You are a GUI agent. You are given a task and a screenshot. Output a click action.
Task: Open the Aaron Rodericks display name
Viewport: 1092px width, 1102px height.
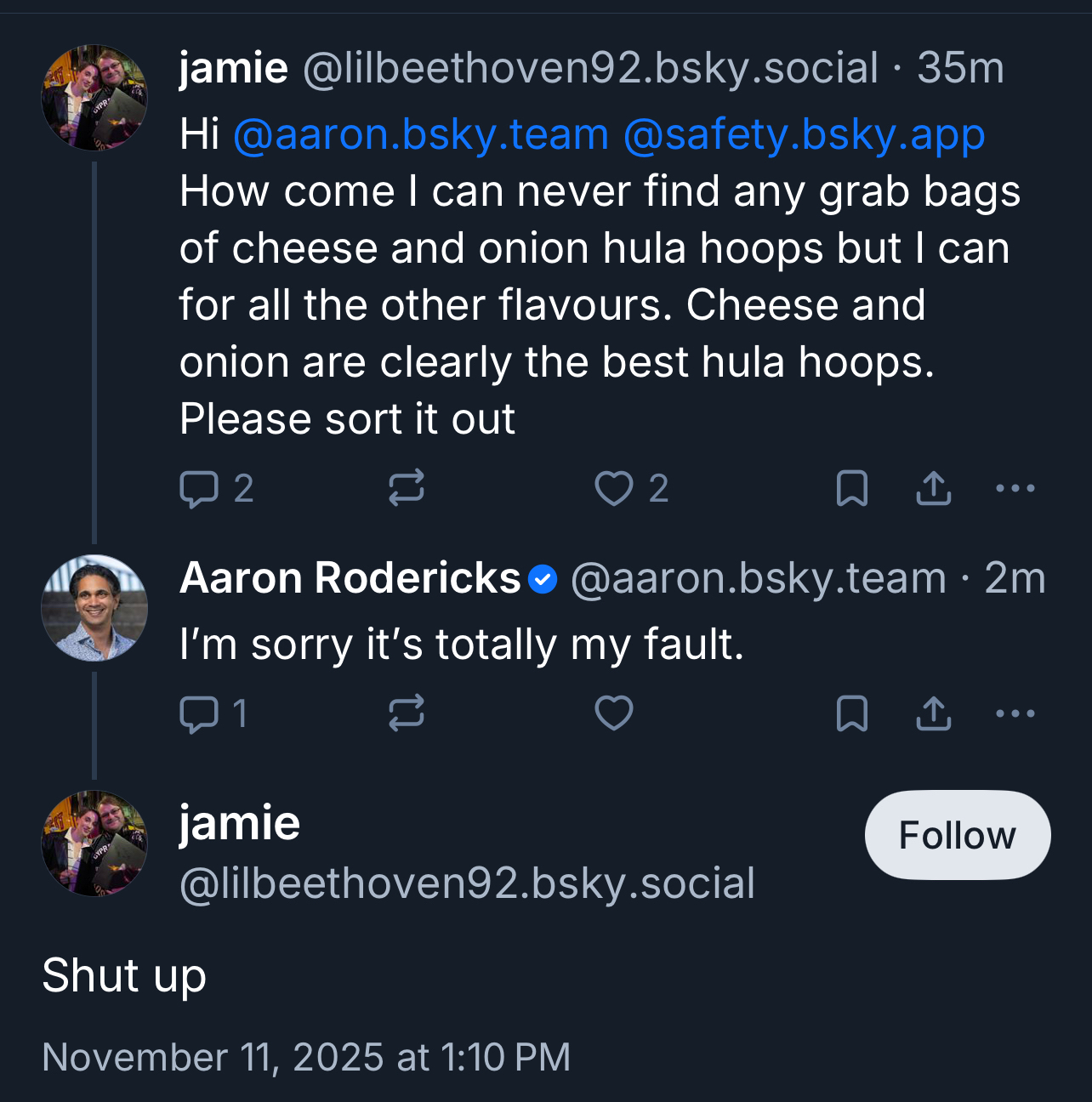pos(350,579)
